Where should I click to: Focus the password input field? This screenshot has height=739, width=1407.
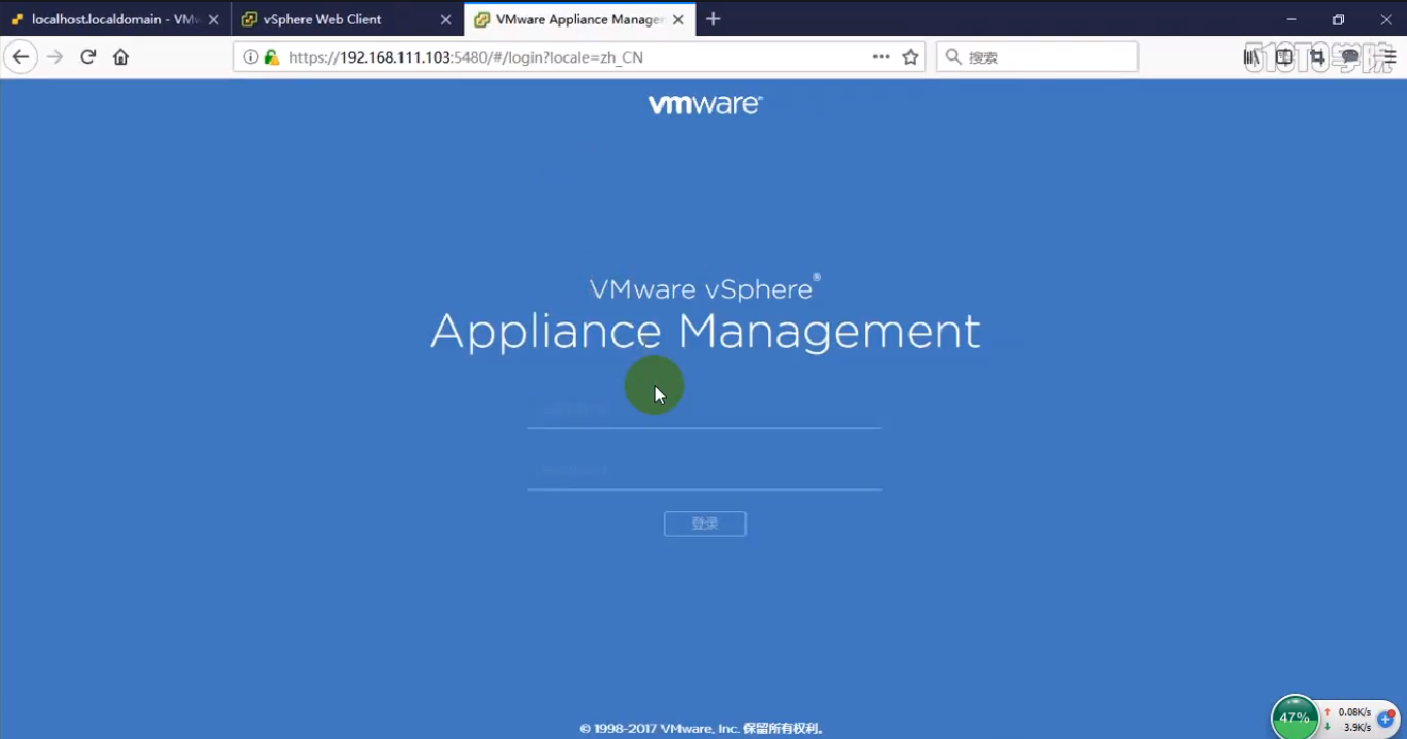704,470
